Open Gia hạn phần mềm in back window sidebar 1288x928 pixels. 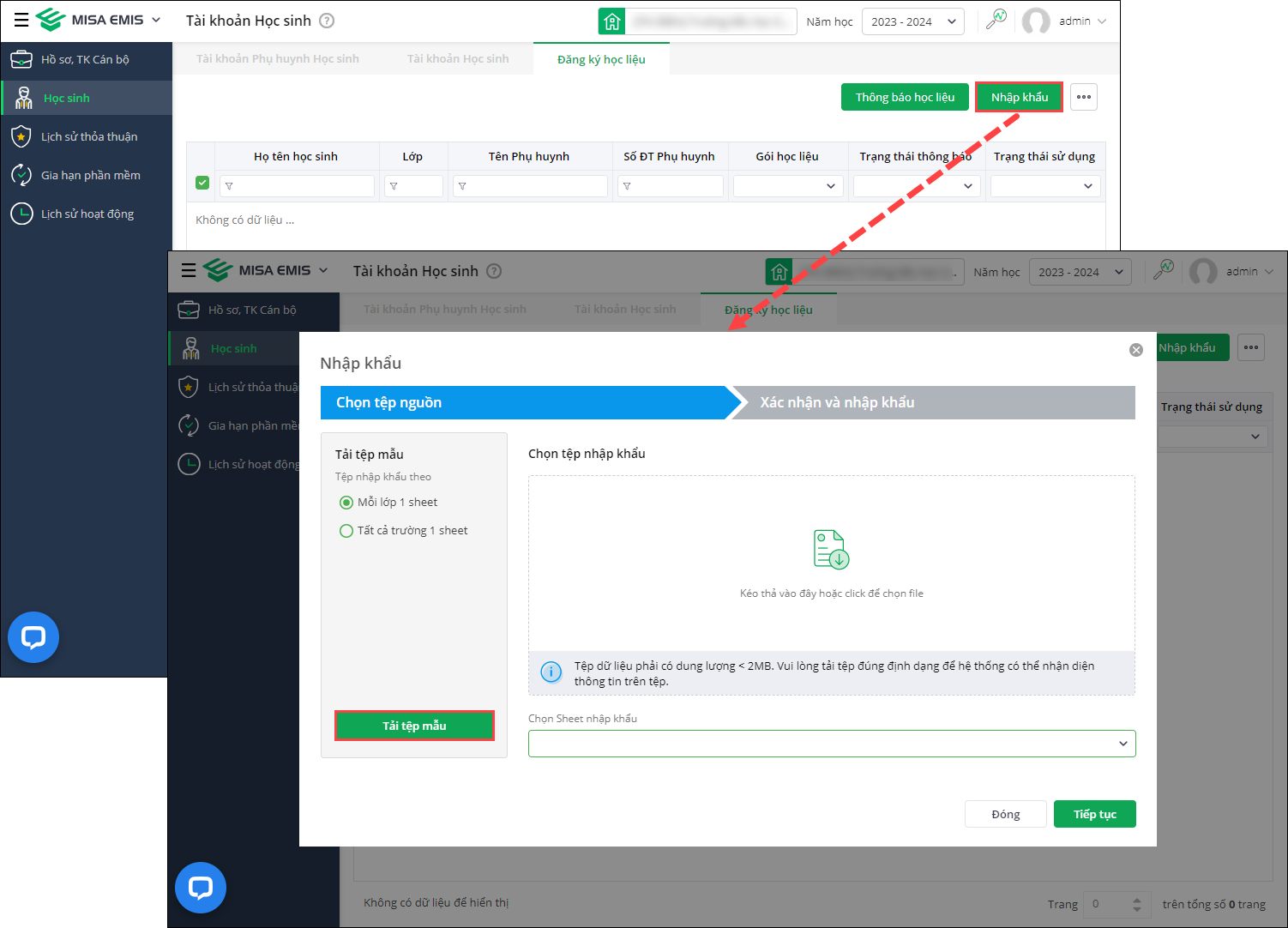pyautogui.click(x=86, y=175)
